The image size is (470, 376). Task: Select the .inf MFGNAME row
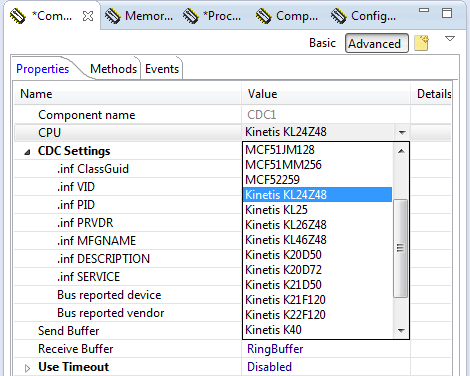pyautogui.click(x=127, y=241)
